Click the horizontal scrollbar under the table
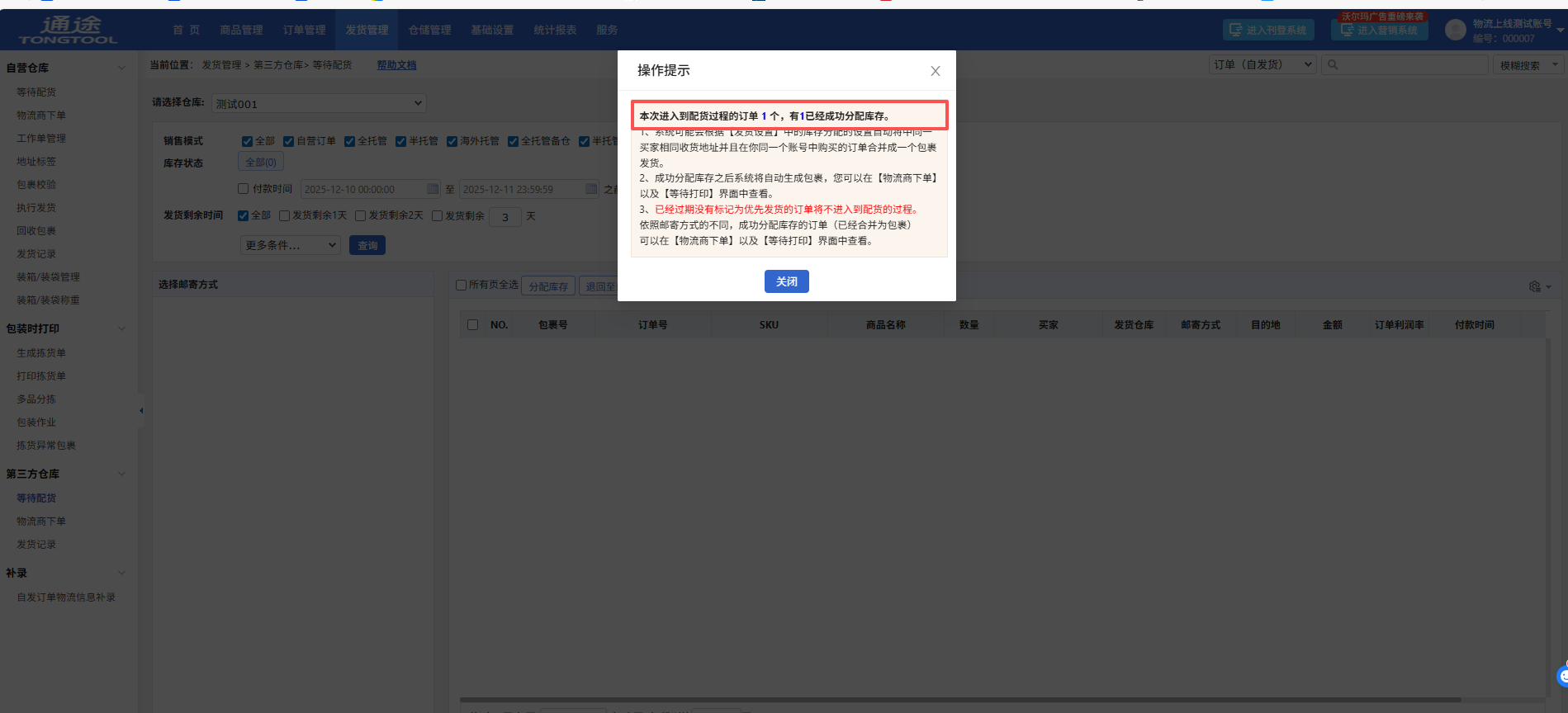Viewport: 1568px width, 713px height. point(958,700)
